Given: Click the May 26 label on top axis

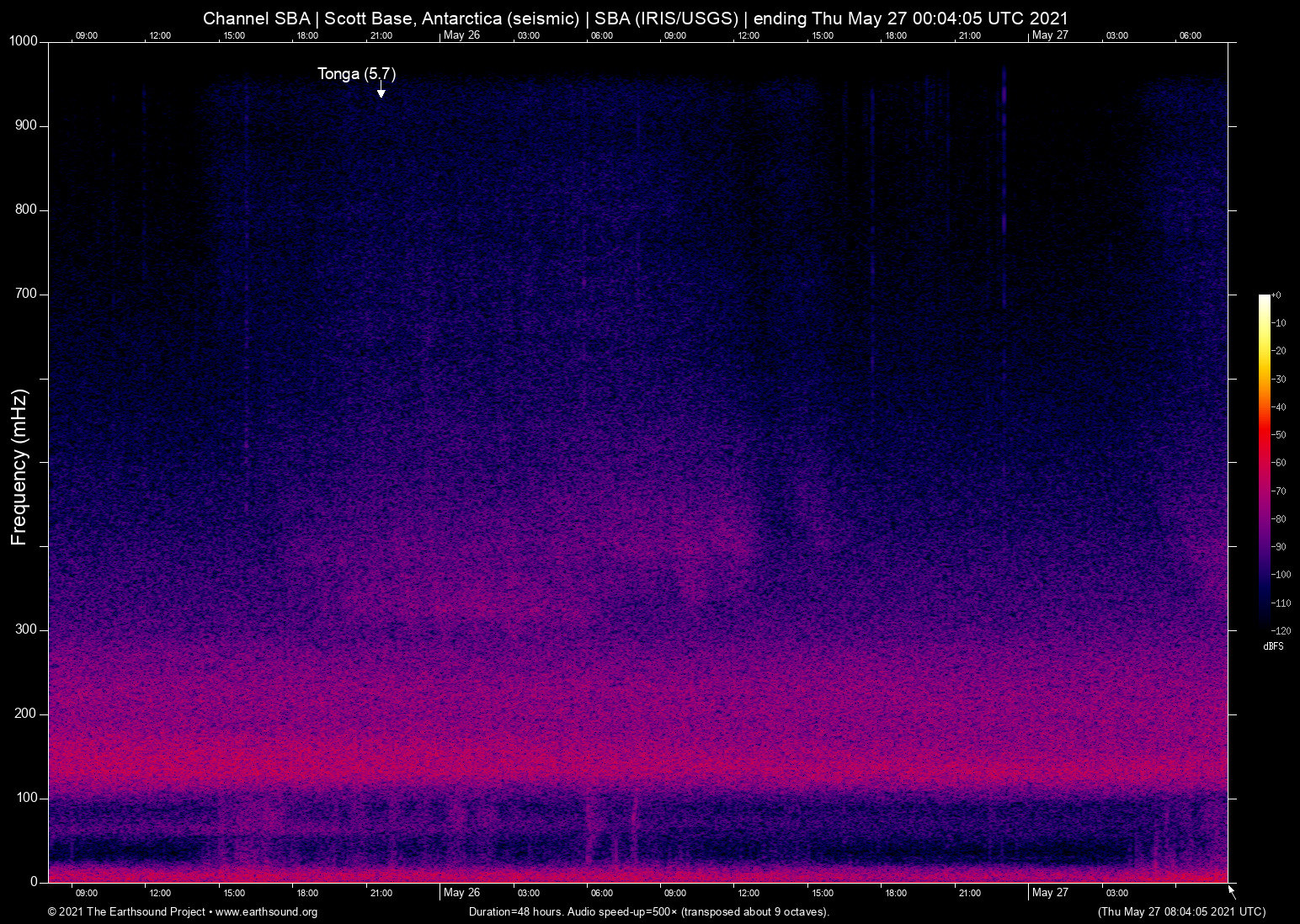Looking at the screenshot, I should coord(461,35).
